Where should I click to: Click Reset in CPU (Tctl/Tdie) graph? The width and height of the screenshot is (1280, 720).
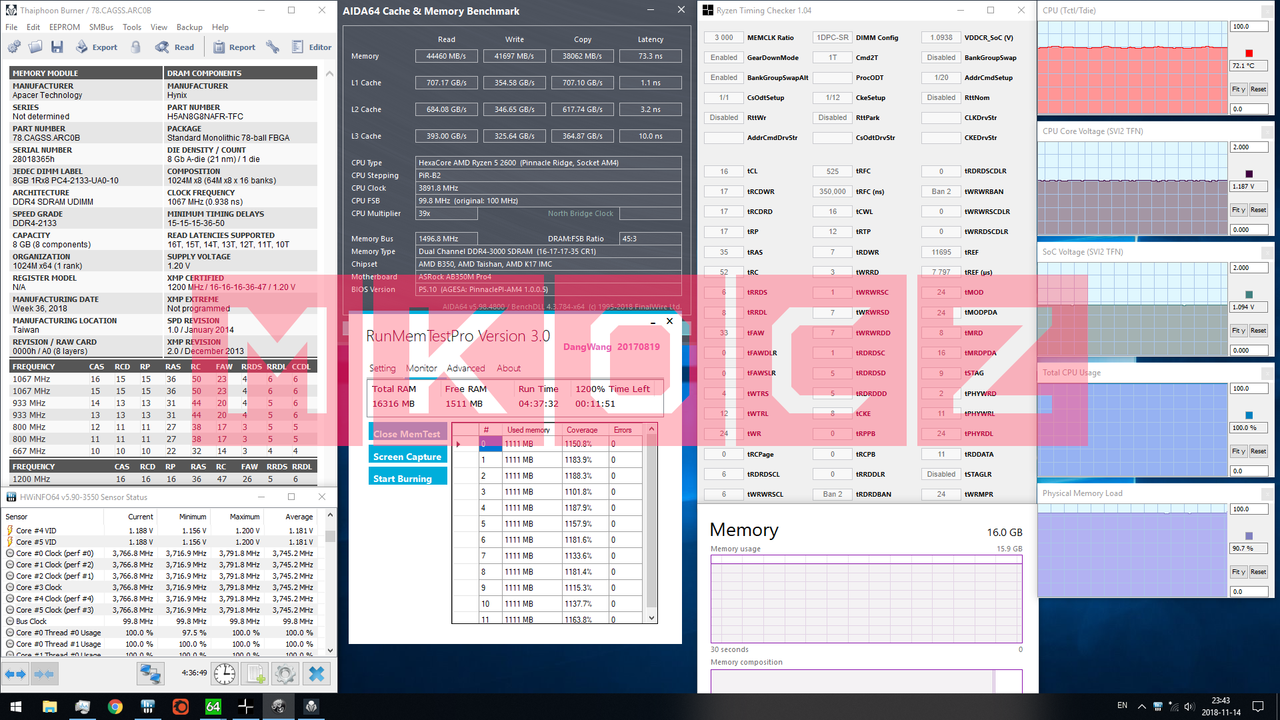click(x=1258, y=89)
